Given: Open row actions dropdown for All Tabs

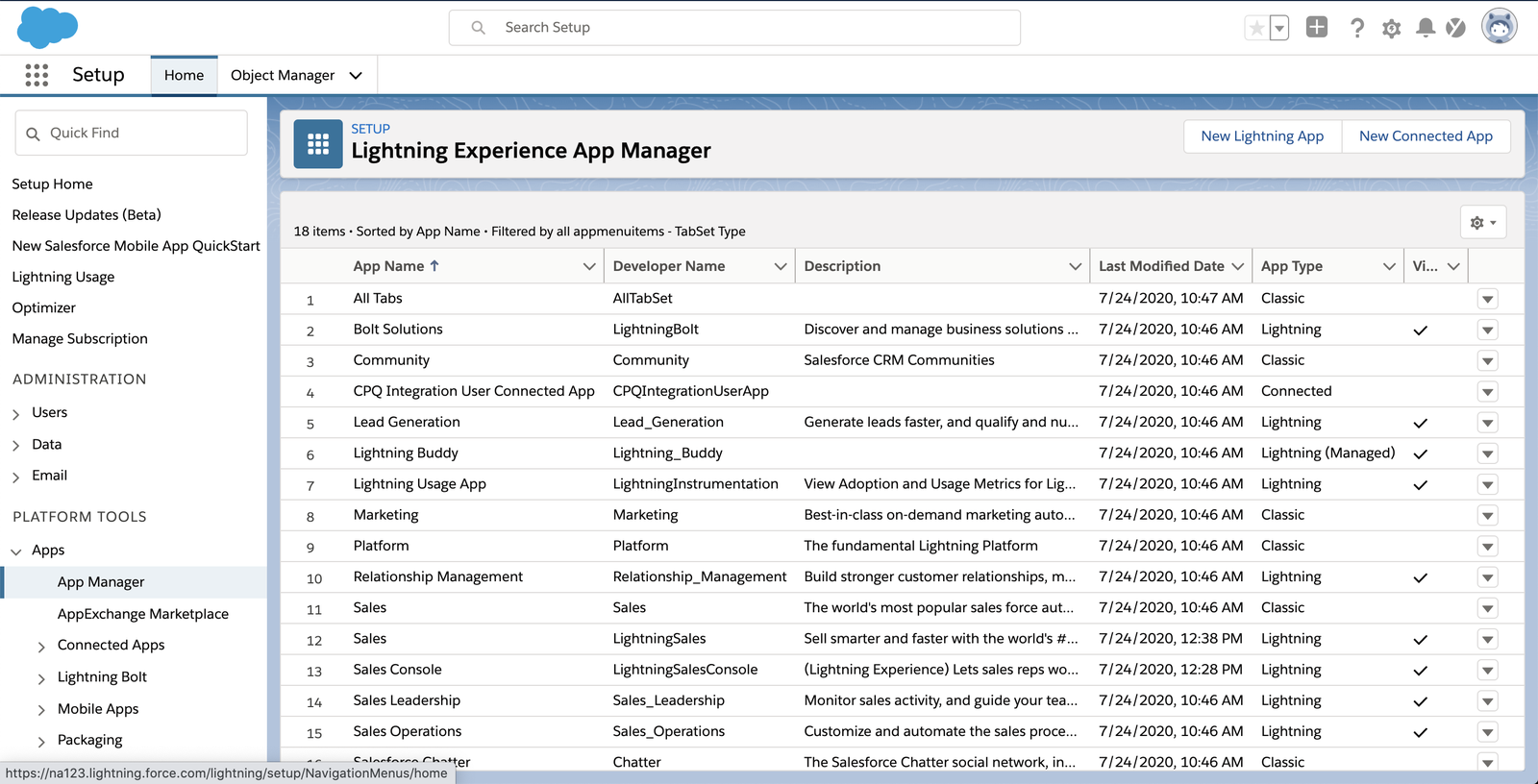Looking at the screenshot, I should tap(1487, 299).
